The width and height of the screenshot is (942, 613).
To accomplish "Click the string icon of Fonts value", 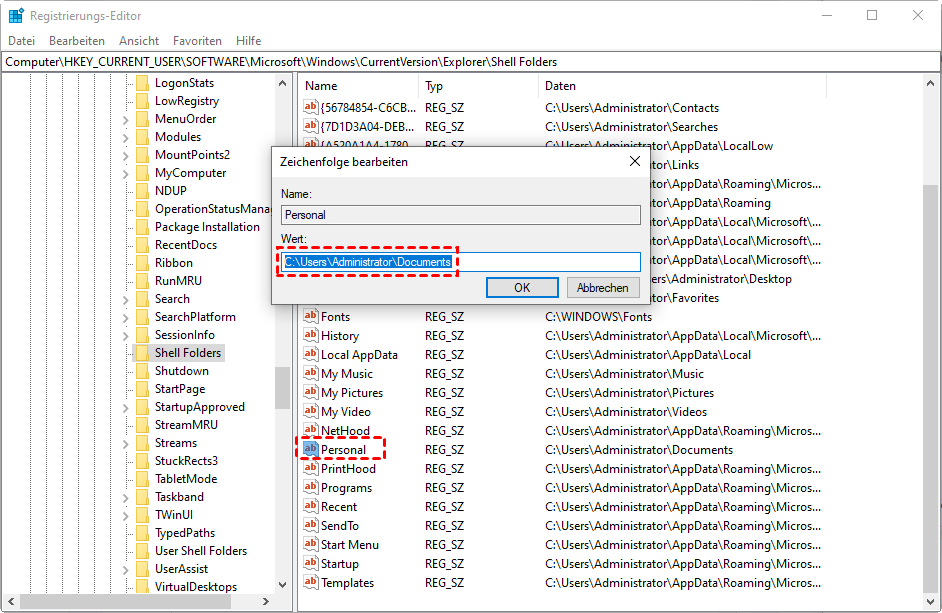I will click(311, 316).
